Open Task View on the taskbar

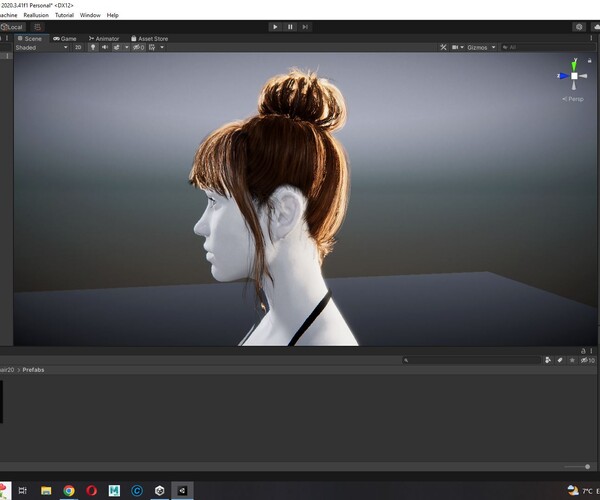(23, 490)
